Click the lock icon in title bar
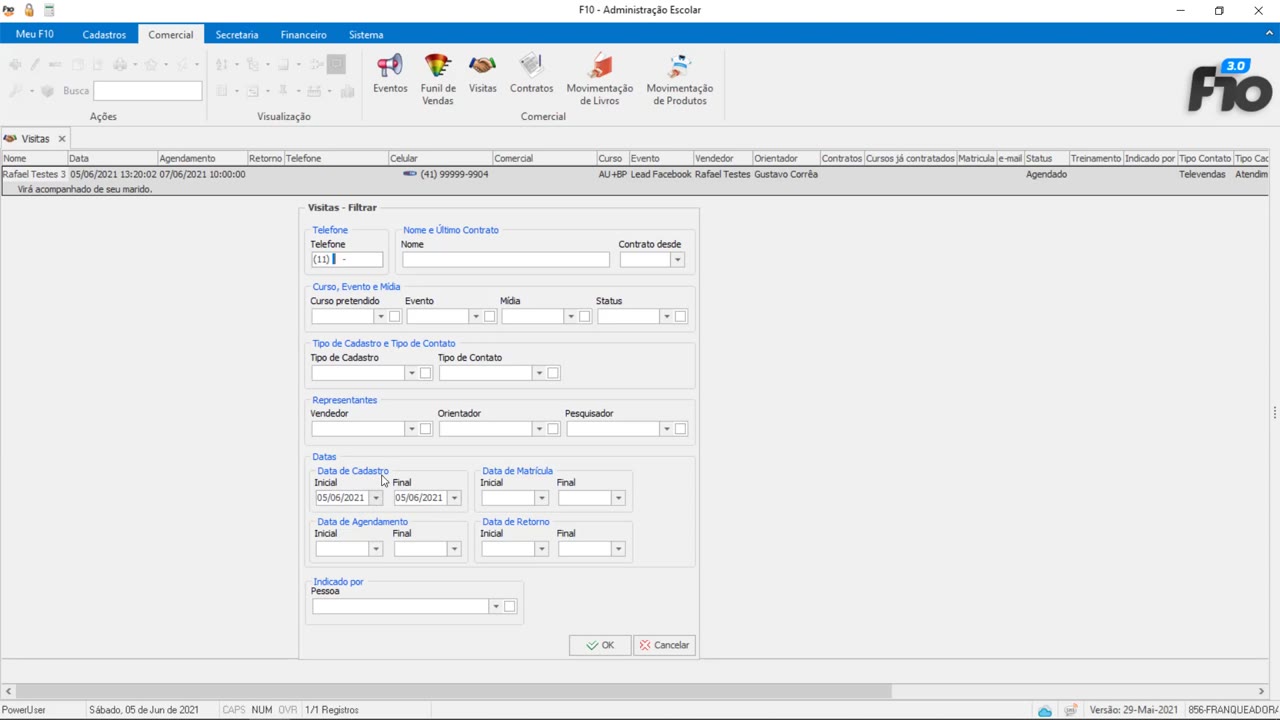This screenshot has width=1280, height=720. point(29,10)
